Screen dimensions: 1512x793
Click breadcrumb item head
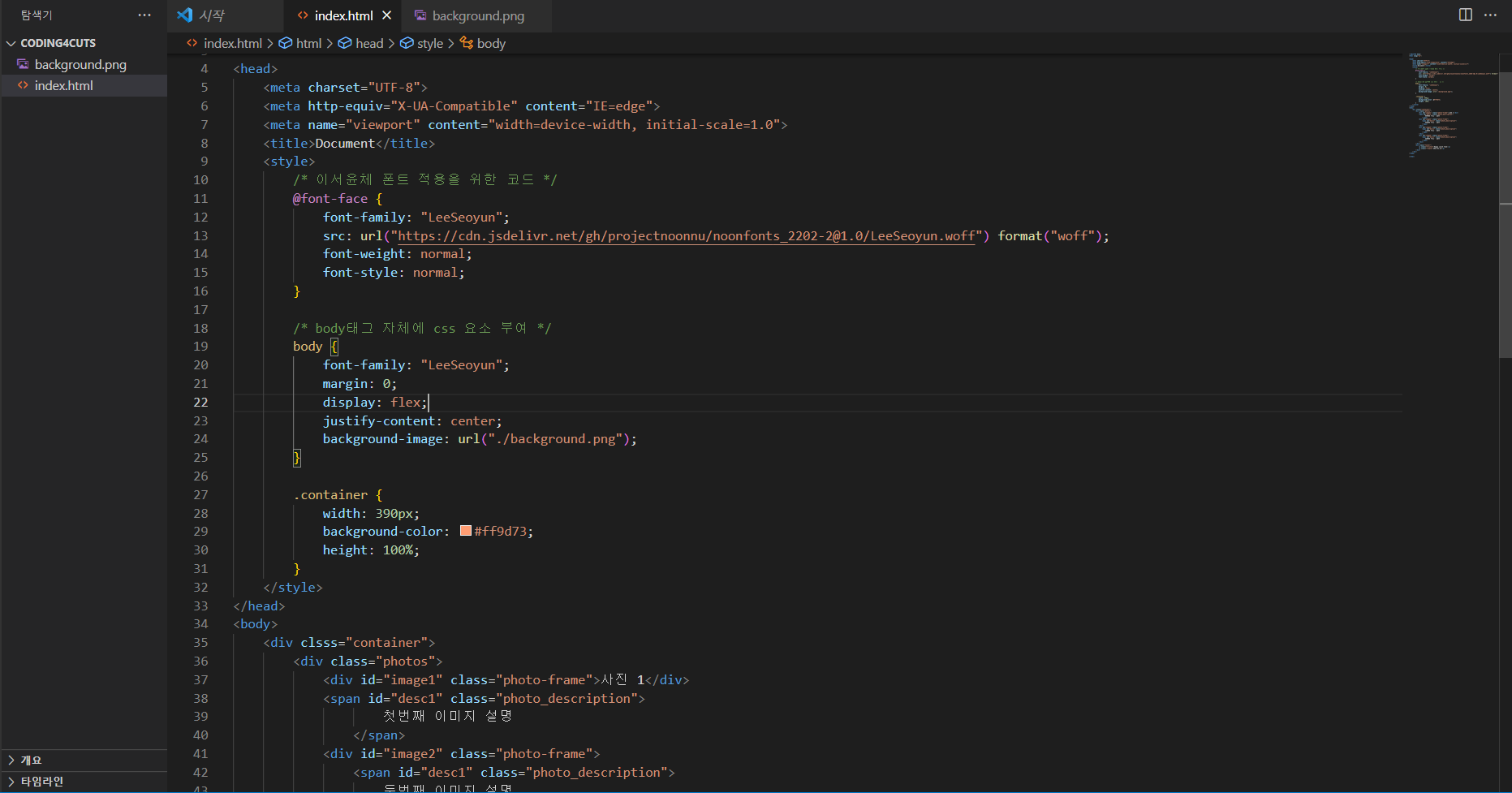[x=369, y=43]
